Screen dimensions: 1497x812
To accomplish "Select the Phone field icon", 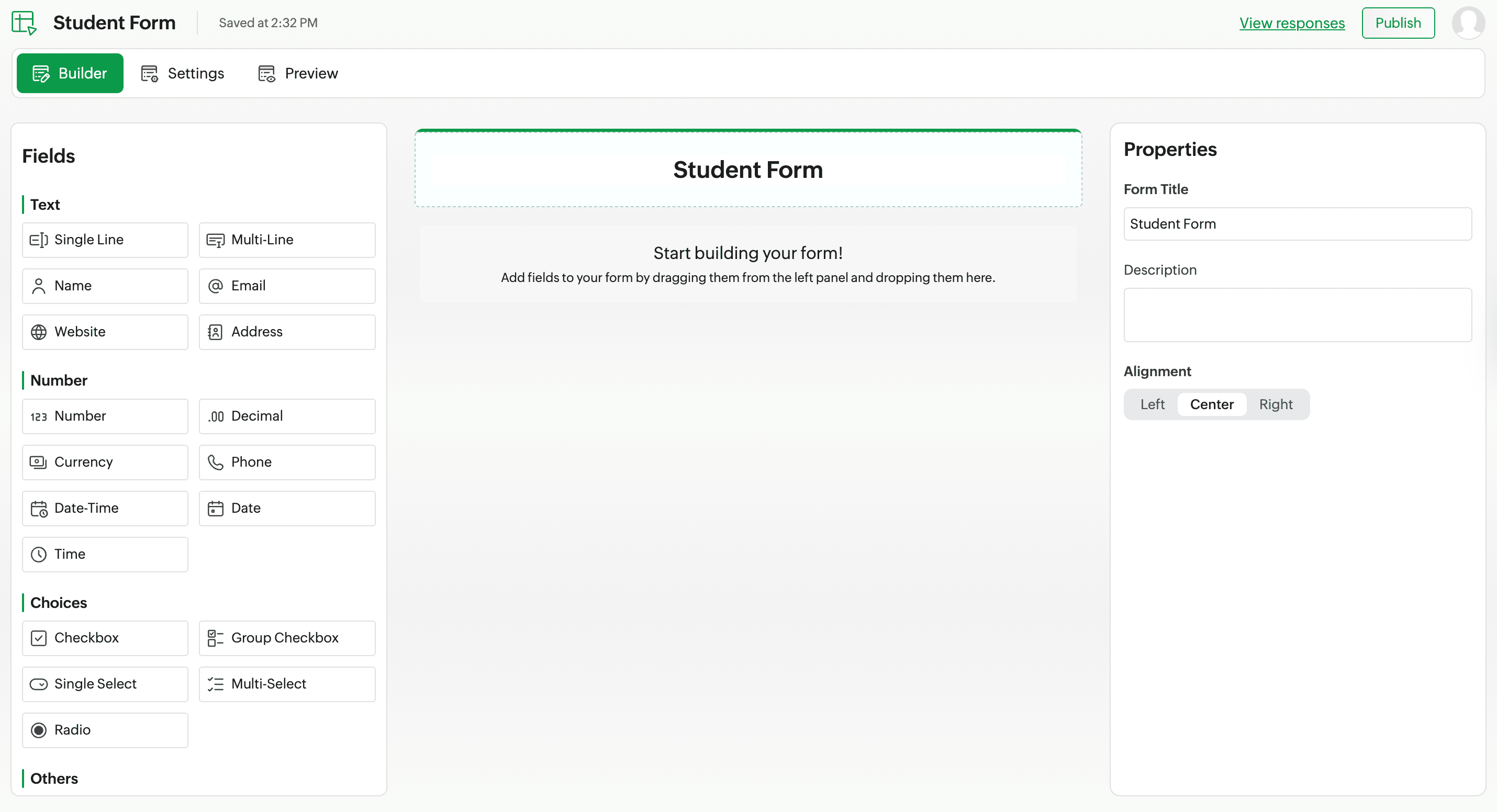I will [216, 462].
